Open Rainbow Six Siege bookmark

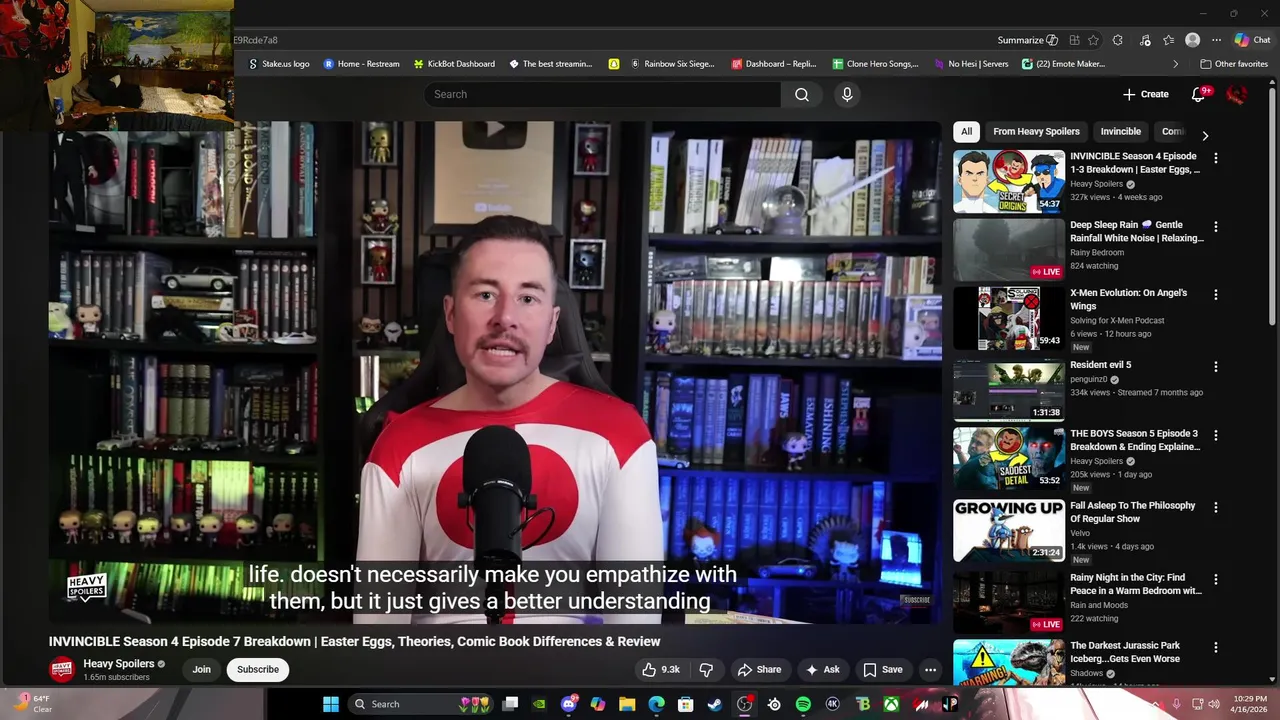(x=672, y=64)
